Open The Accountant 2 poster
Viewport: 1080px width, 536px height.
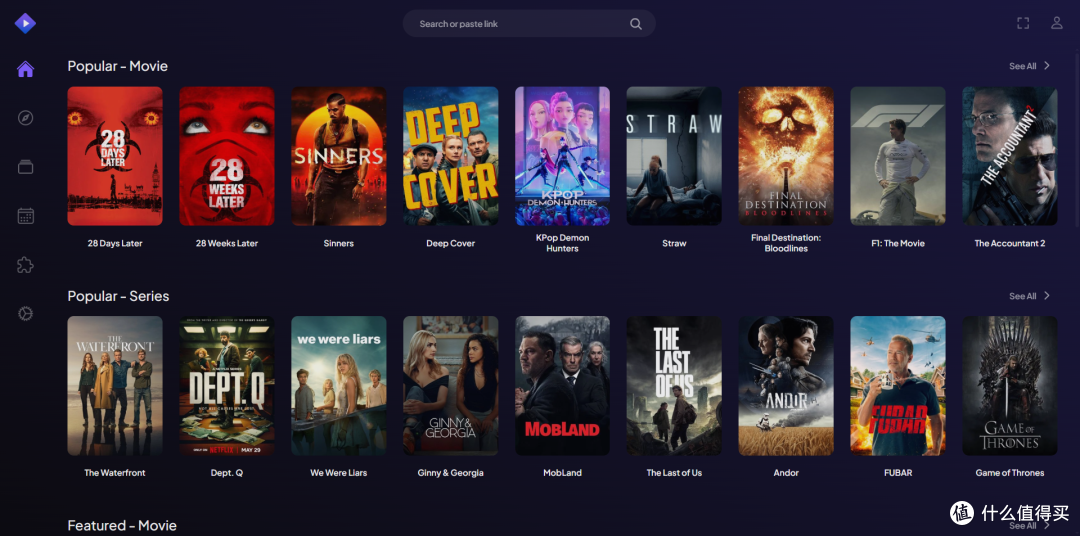pos(1010,156)
